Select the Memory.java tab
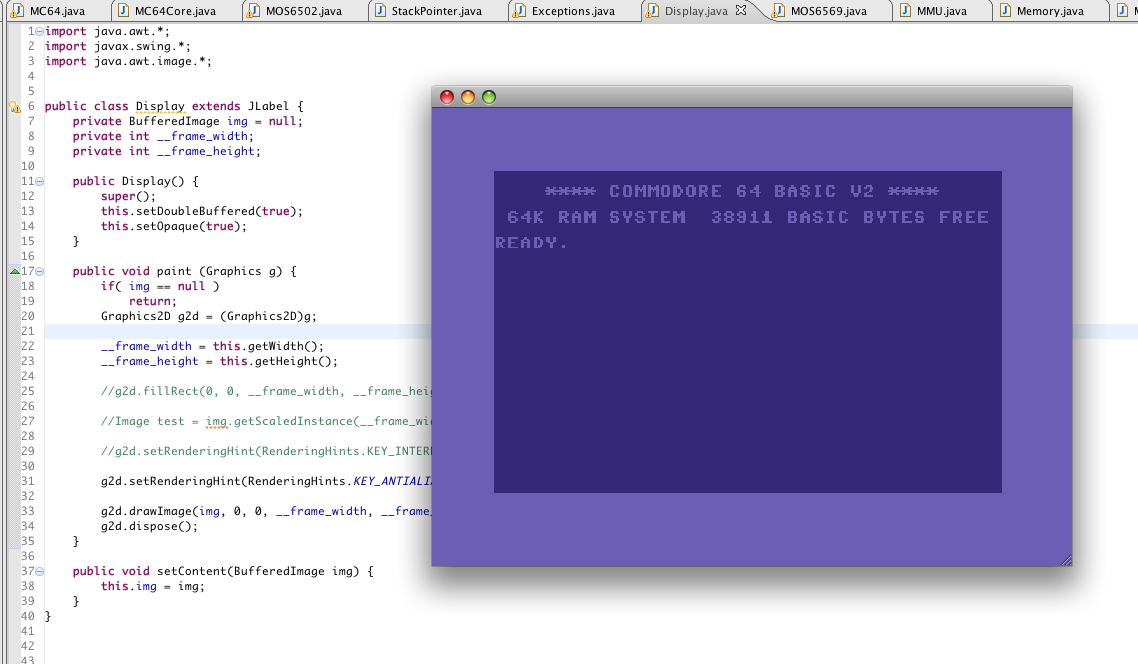Image resolution: width=1138 pixels, height=664 pixels. [x=1049, y=11]
